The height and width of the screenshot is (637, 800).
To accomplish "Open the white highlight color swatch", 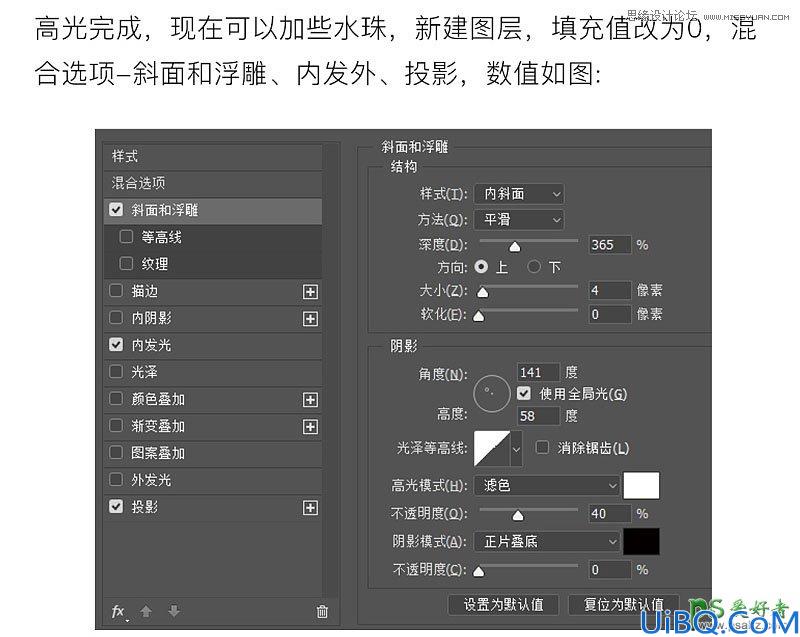I will 641,486.
